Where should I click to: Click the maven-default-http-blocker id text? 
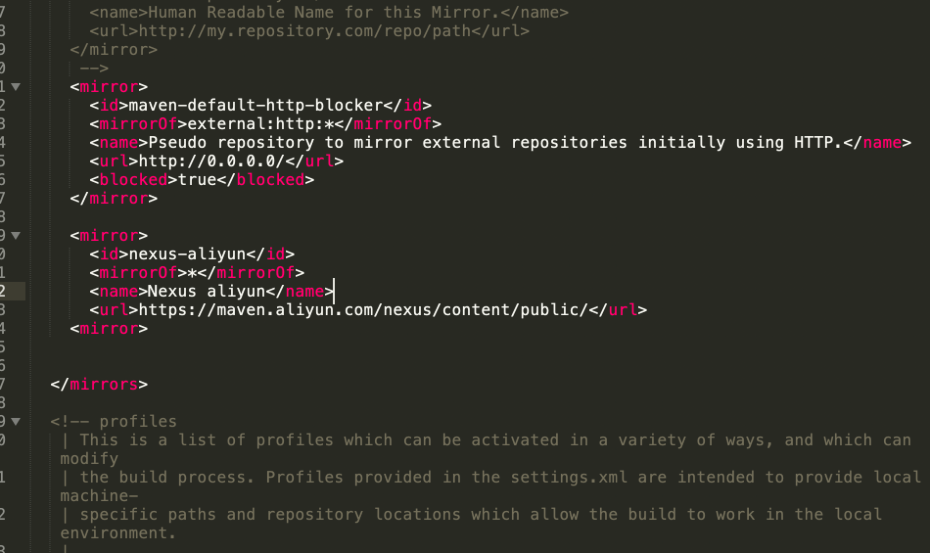[256, 106]
